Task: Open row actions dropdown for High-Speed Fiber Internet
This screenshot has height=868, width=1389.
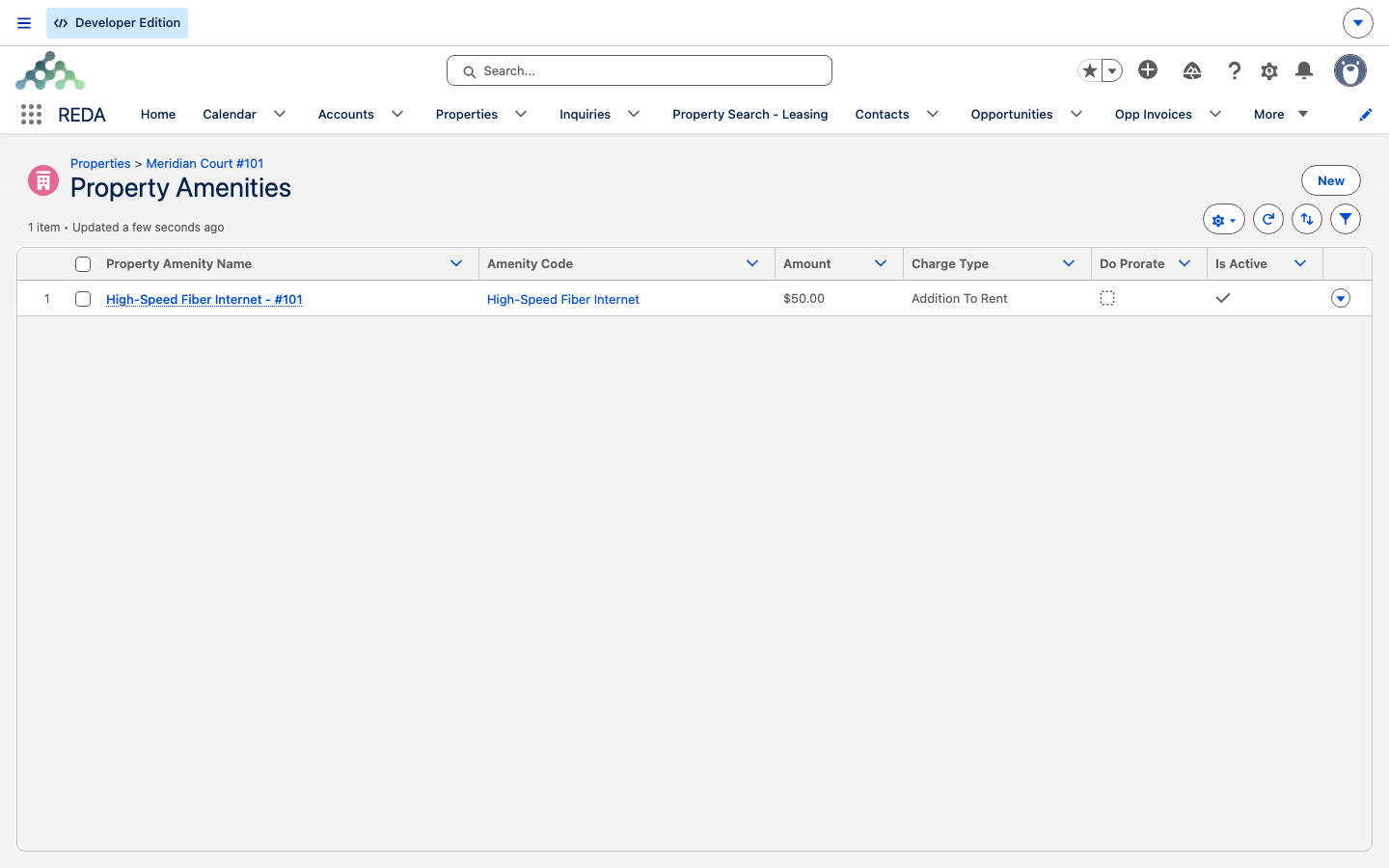Action: (1341, 298)
